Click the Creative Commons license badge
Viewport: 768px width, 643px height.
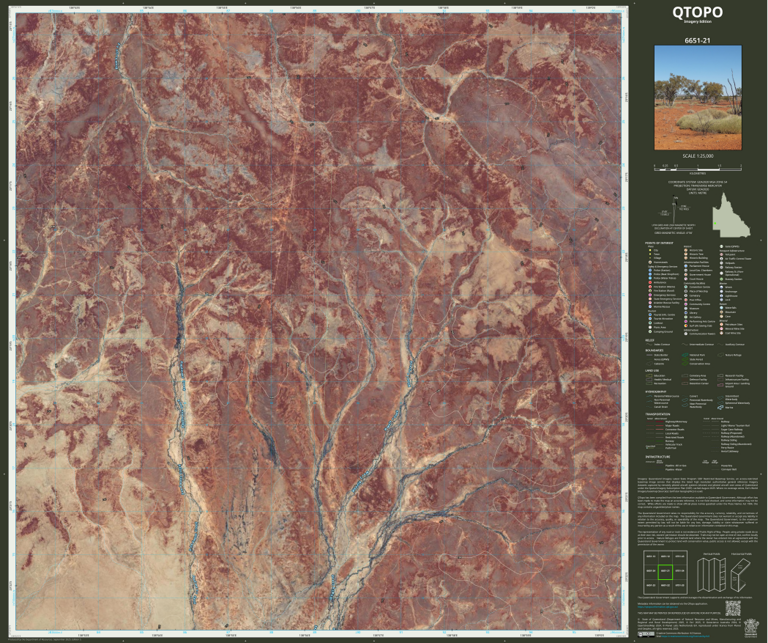pyautogui.click(x=647, y=635)
